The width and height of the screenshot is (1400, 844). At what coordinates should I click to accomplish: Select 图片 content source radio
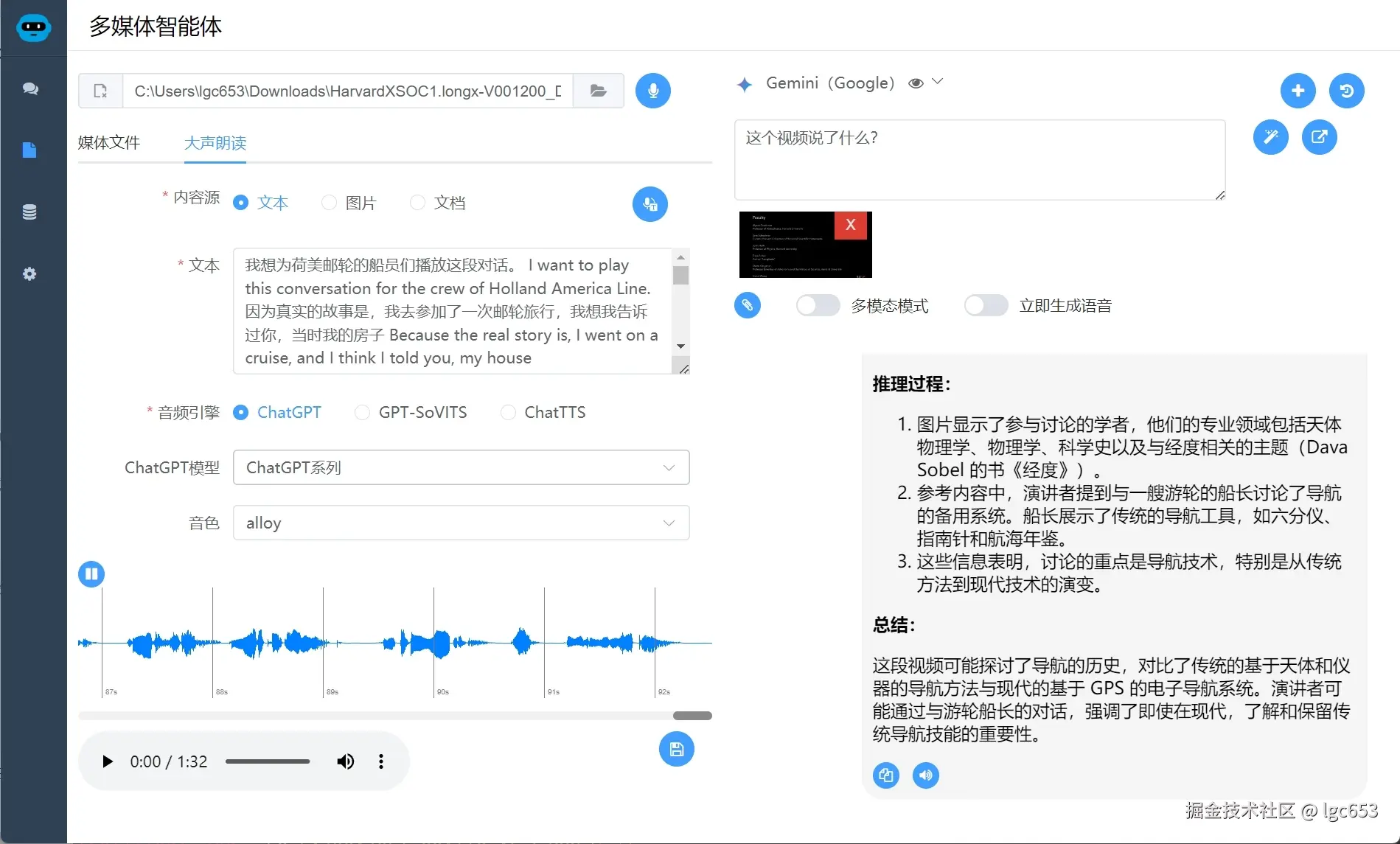click(x=330, y=203)
